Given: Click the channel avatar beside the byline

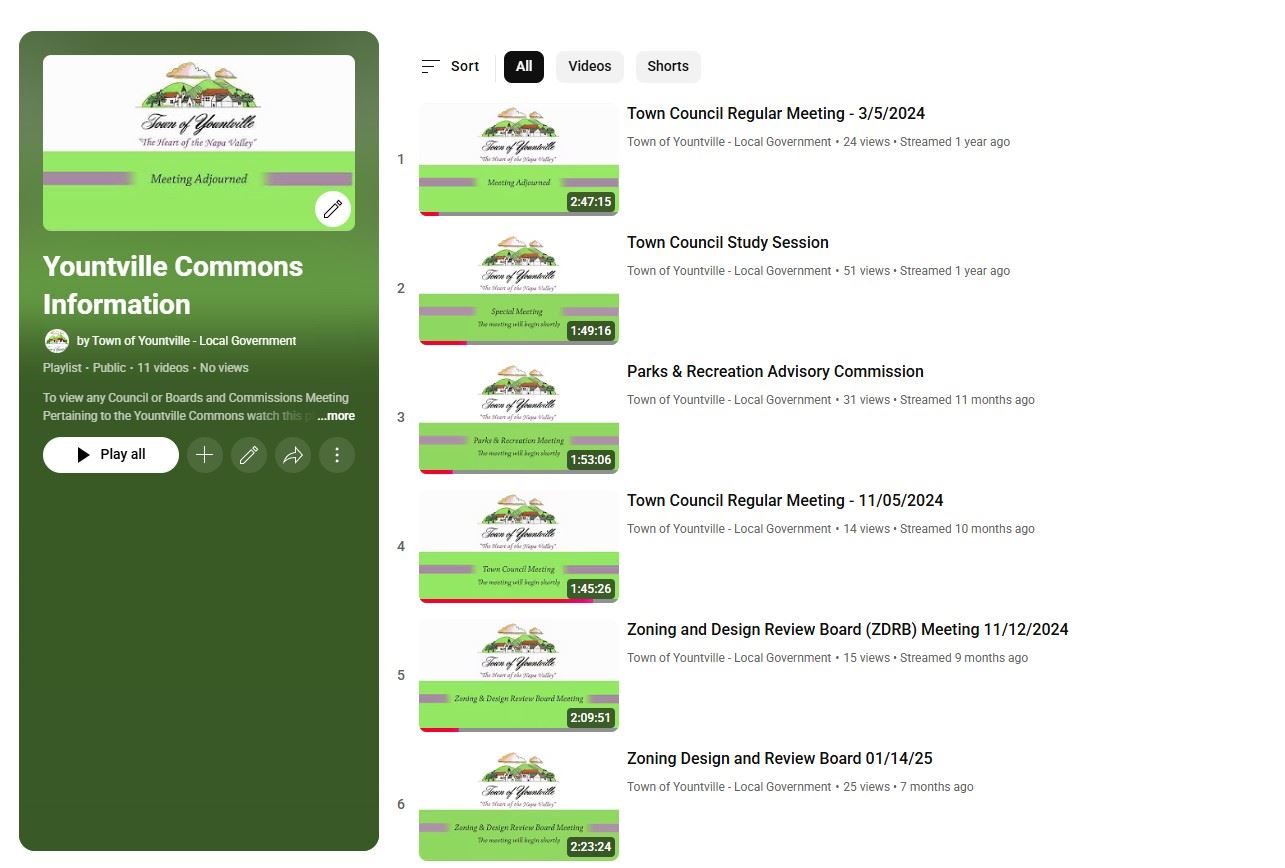Looking at the screenshot, I should 57,341.
